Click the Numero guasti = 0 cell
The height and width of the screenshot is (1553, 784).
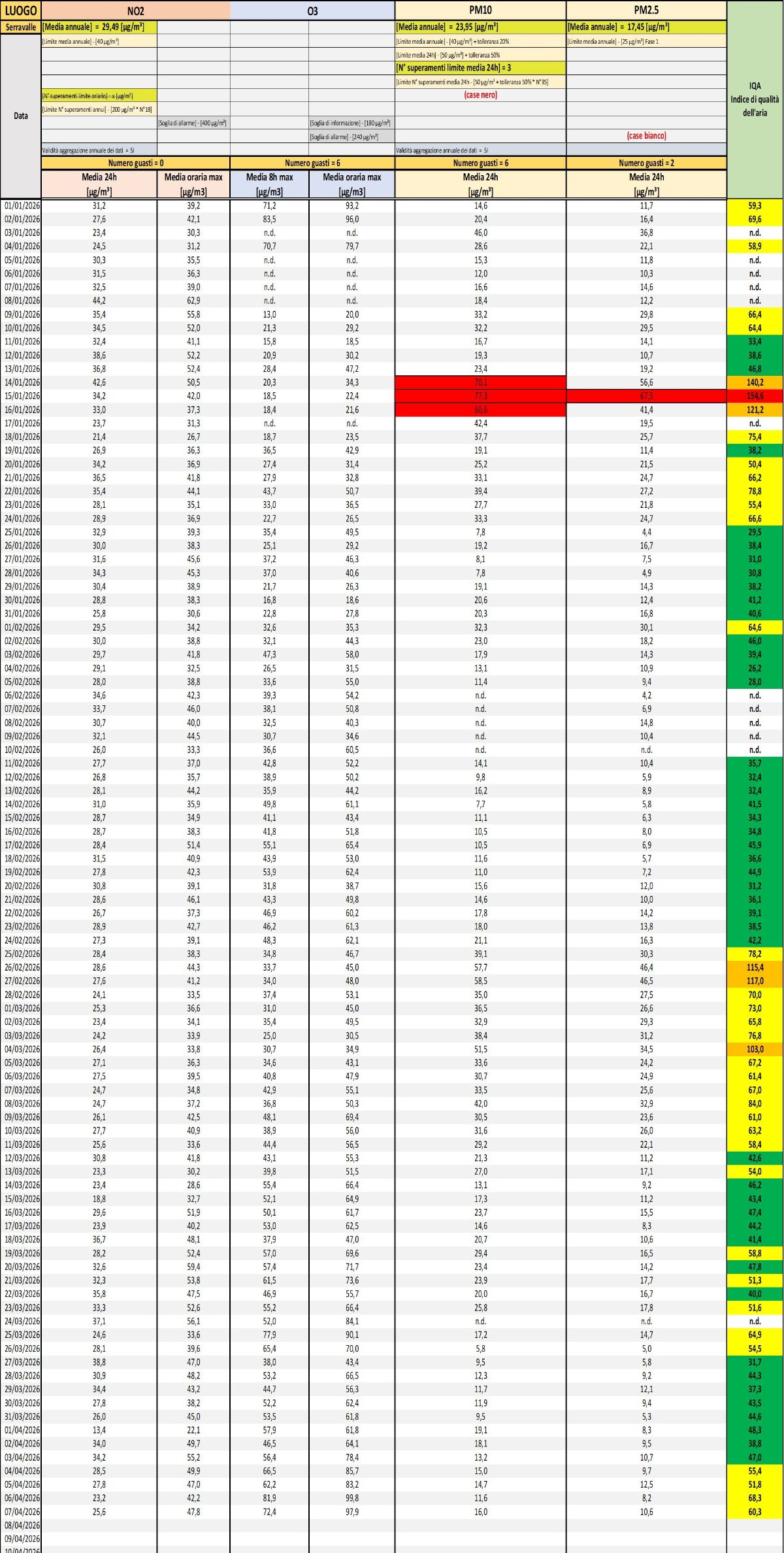135,163
